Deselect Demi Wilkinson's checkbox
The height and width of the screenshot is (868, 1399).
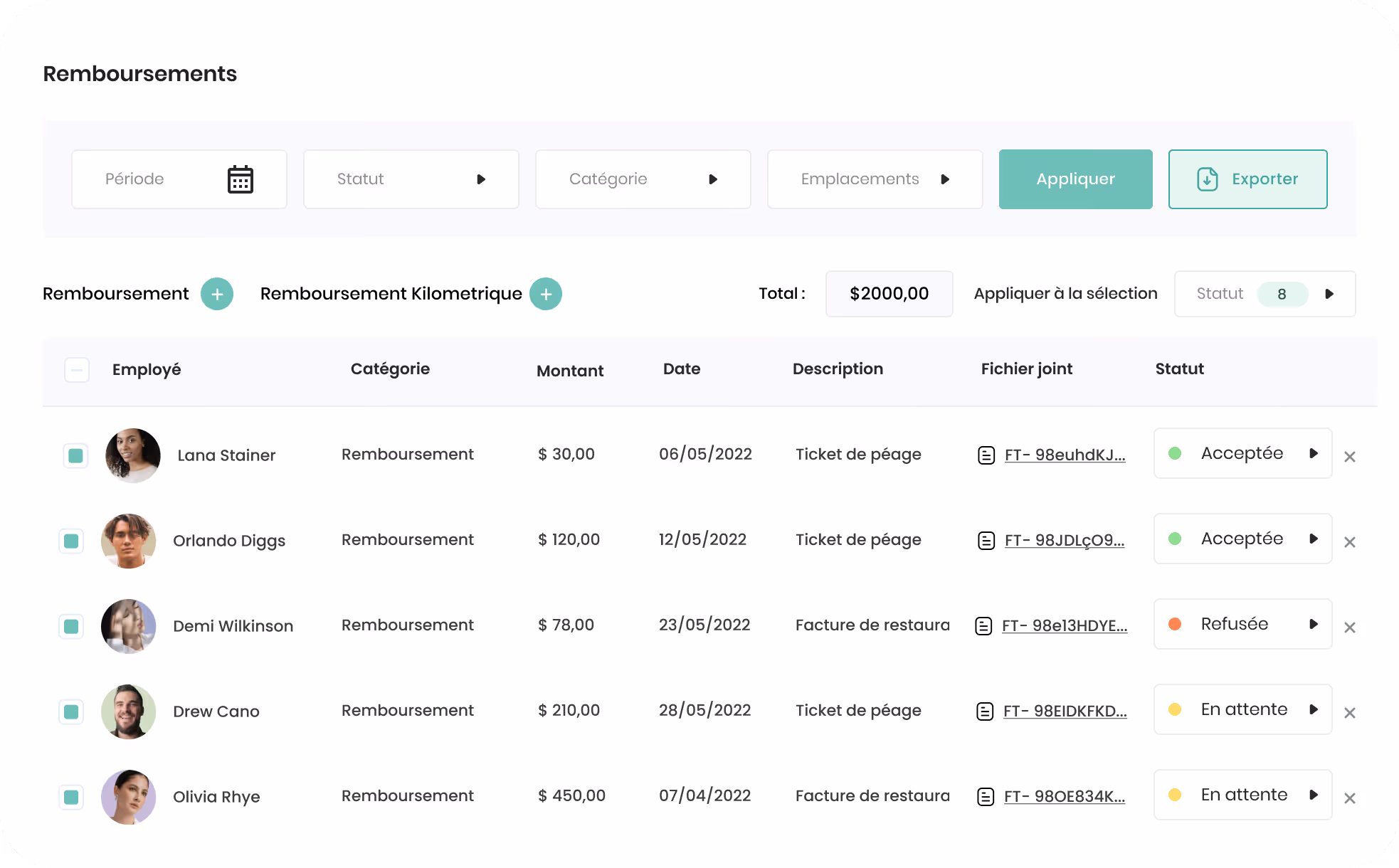(71, 626)
